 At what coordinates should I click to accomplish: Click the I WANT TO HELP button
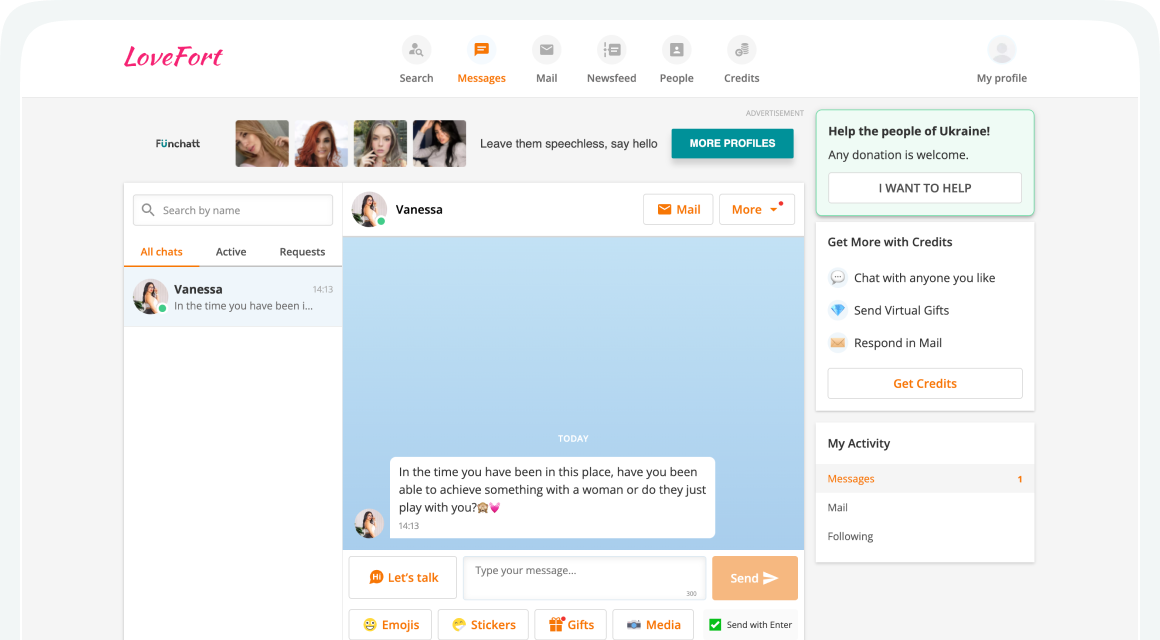[x=925, y=188]
